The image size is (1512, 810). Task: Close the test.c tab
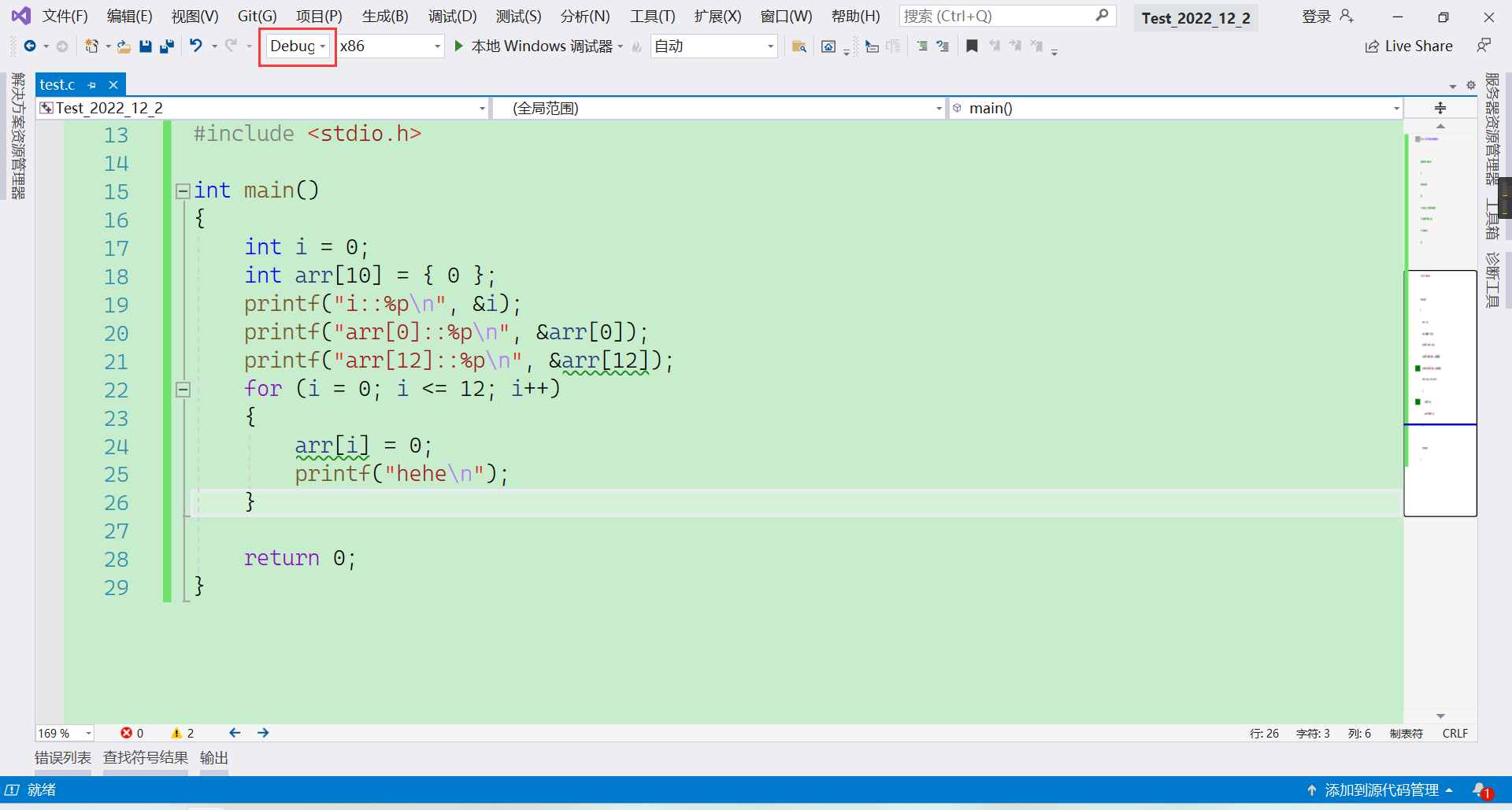coord(113,85)
